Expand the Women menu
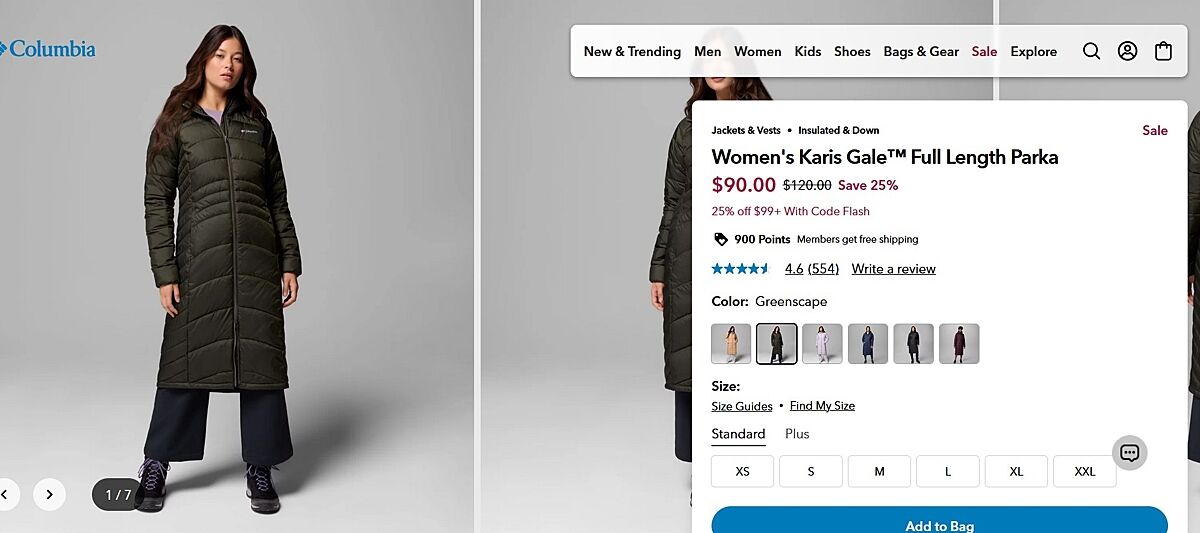 757,51
